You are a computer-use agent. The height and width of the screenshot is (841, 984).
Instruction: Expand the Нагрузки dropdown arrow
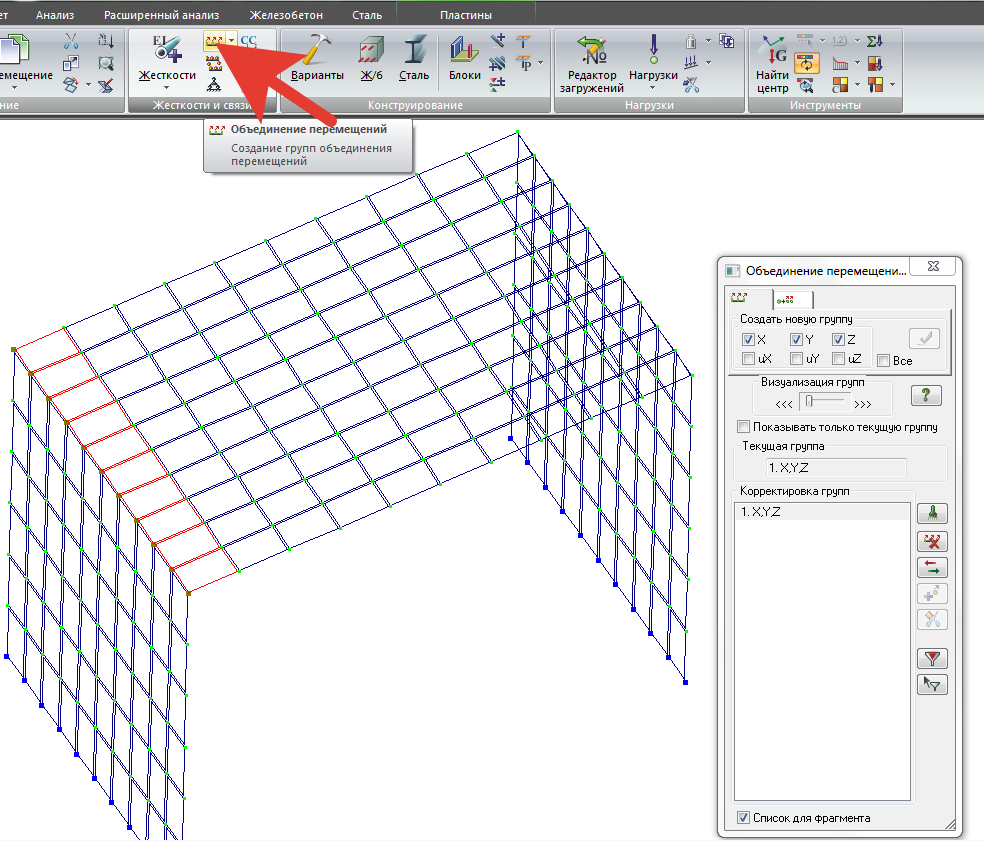point(653,88)
